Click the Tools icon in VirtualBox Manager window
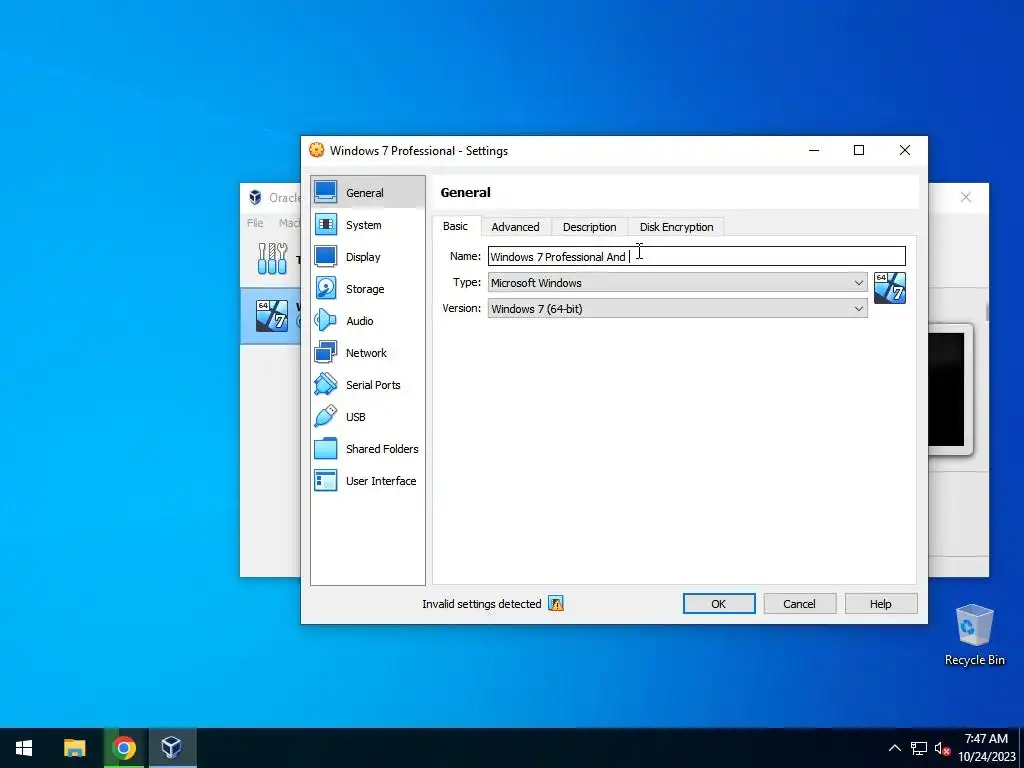 click(x=272, y=259)
